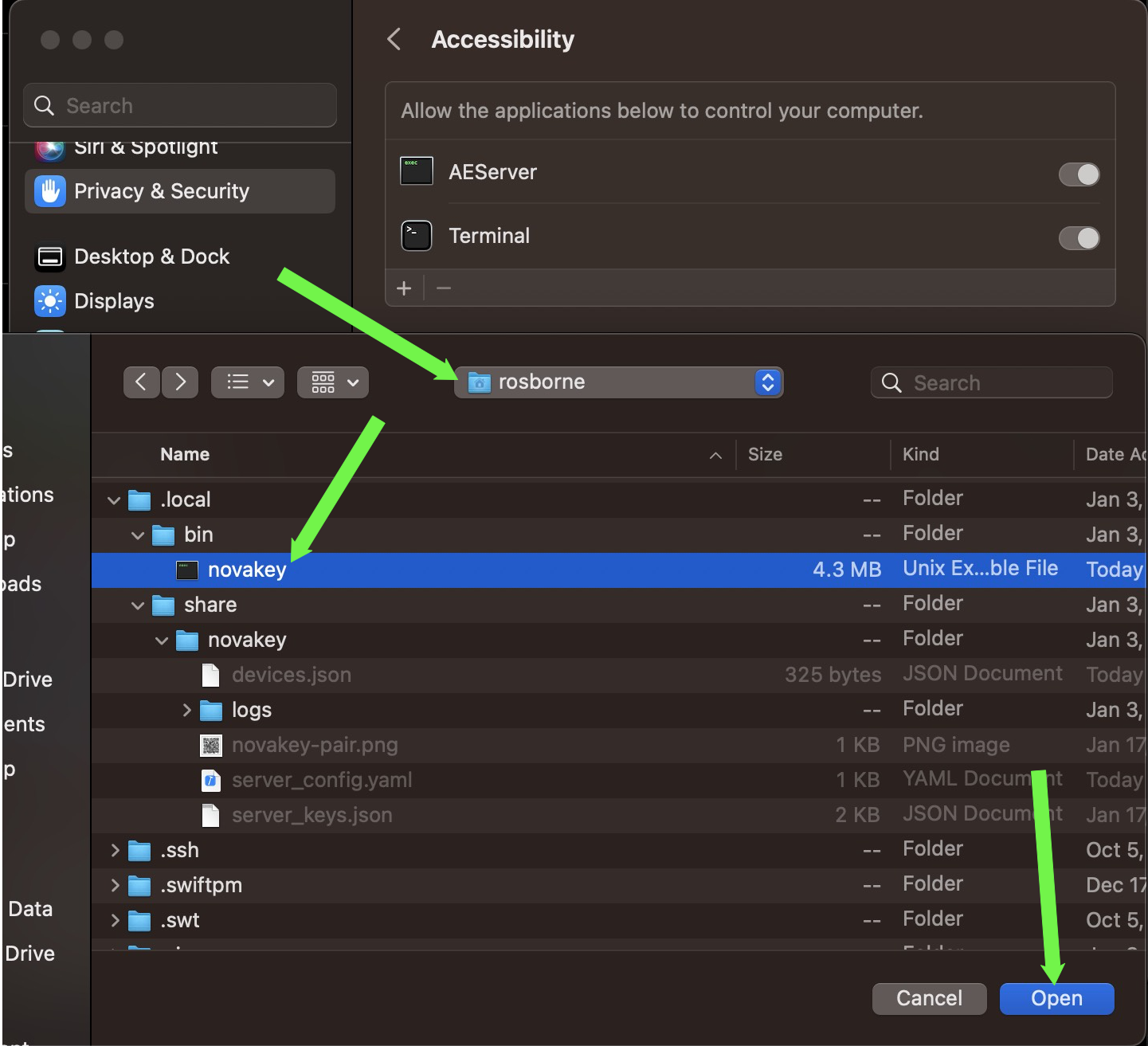Click the server_config.yaml document icon

[210, 780]
